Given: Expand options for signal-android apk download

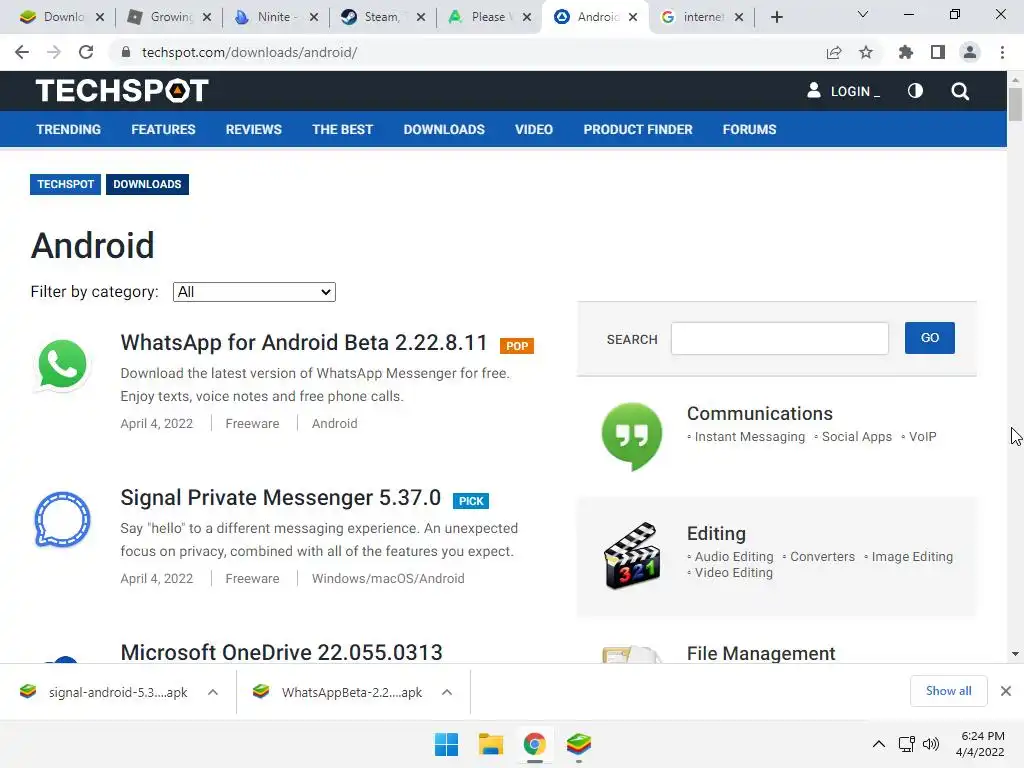Looking at the screenshot, I should (x=213, y=692).
